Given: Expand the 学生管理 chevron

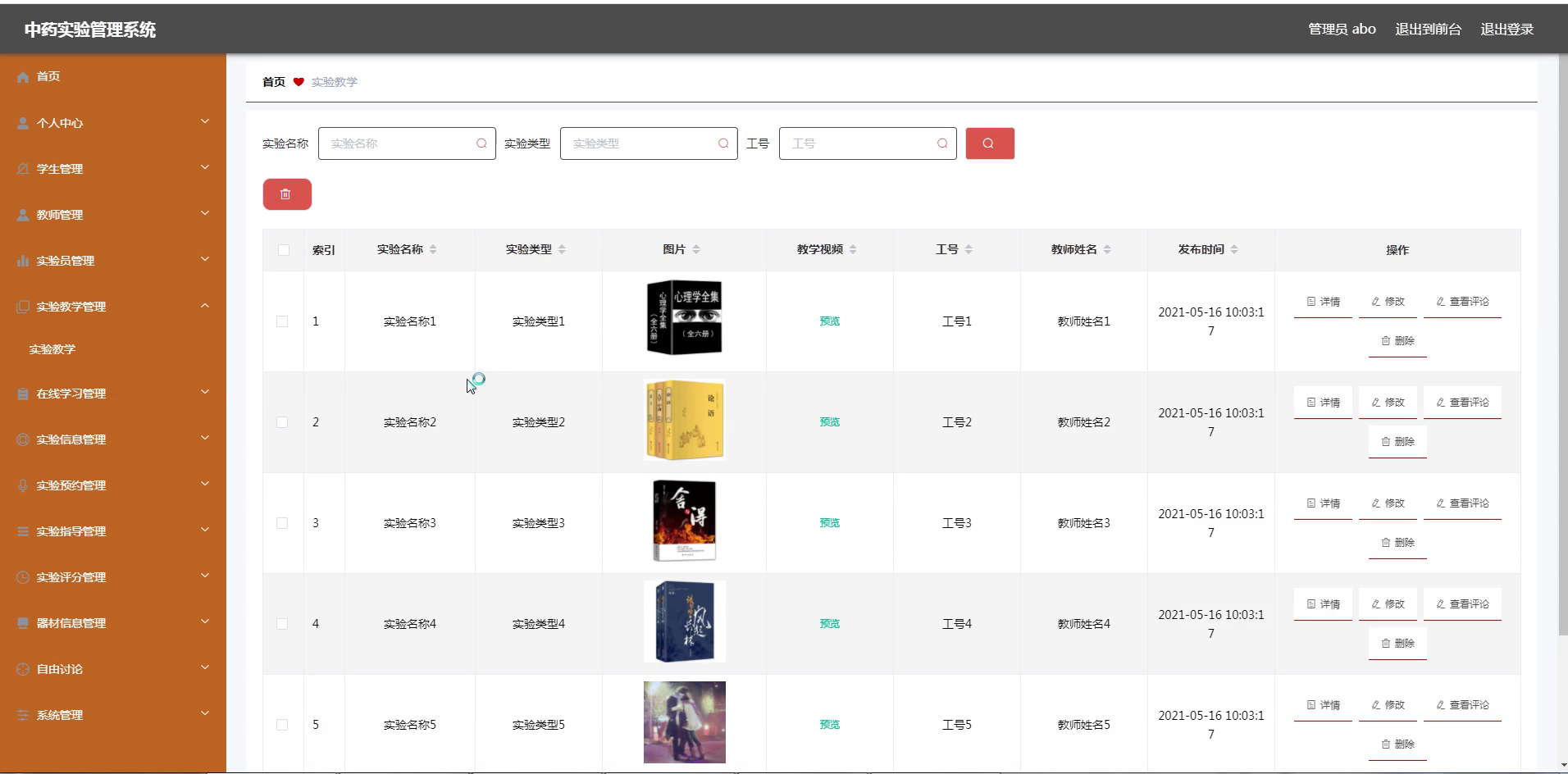Looking at the screenshot, I should [205, 167].
